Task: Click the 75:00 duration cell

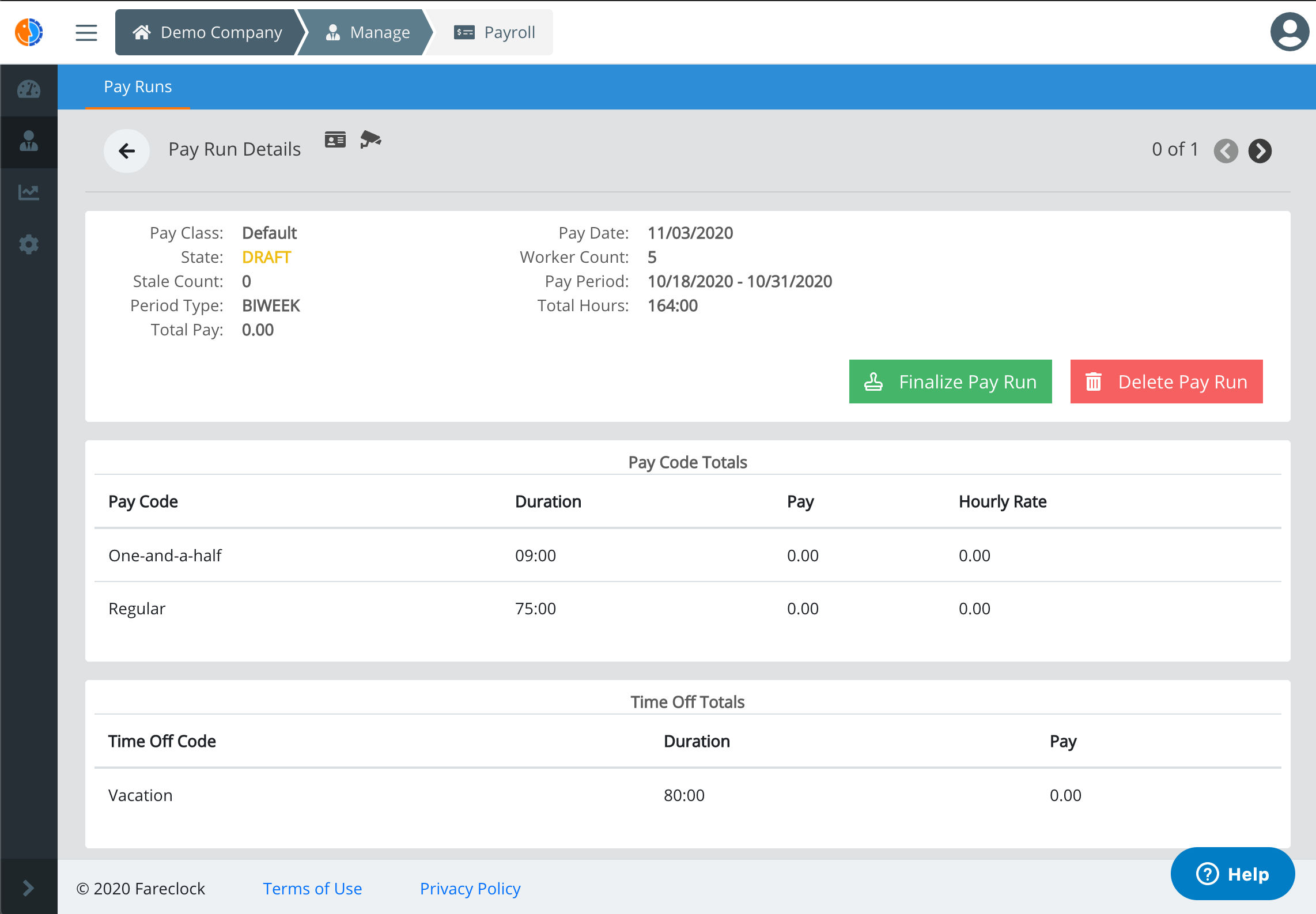Action: click(x=535, y=609)
